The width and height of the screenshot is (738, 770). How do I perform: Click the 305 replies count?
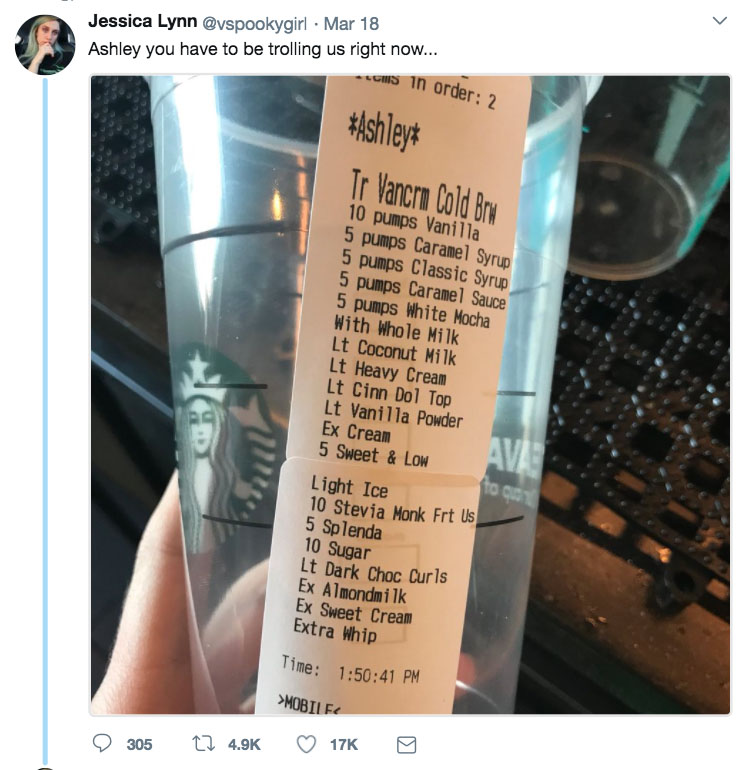click(x=139, y=744)
